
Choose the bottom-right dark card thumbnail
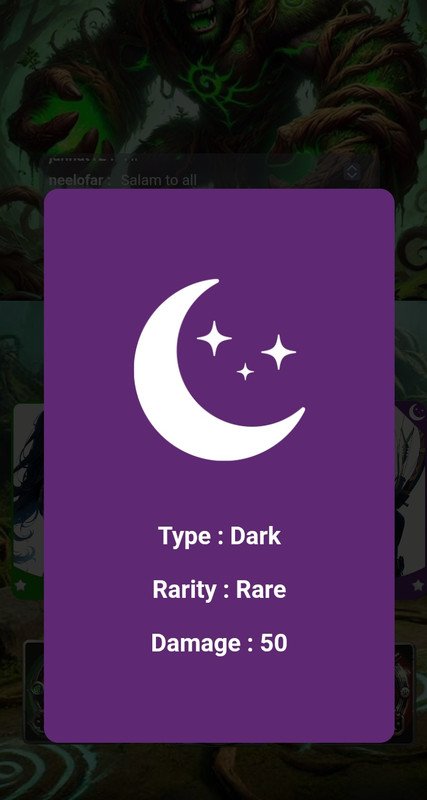pyautogui.click(x=404, y=693)
